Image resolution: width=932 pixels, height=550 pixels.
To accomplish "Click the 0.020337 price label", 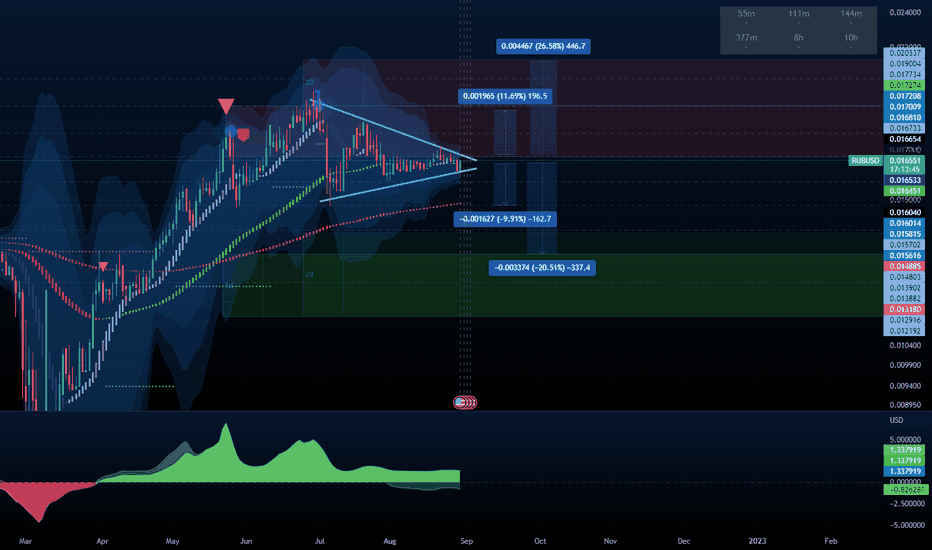I will click(x=905, y=53).
